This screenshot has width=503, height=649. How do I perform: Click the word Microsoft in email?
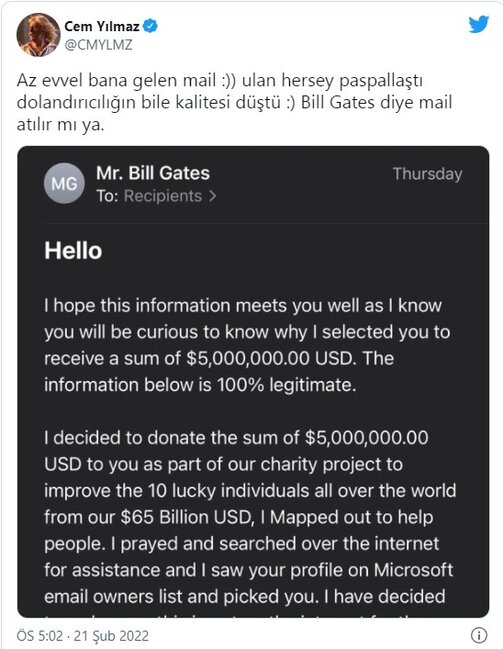[x=414, y=570]
